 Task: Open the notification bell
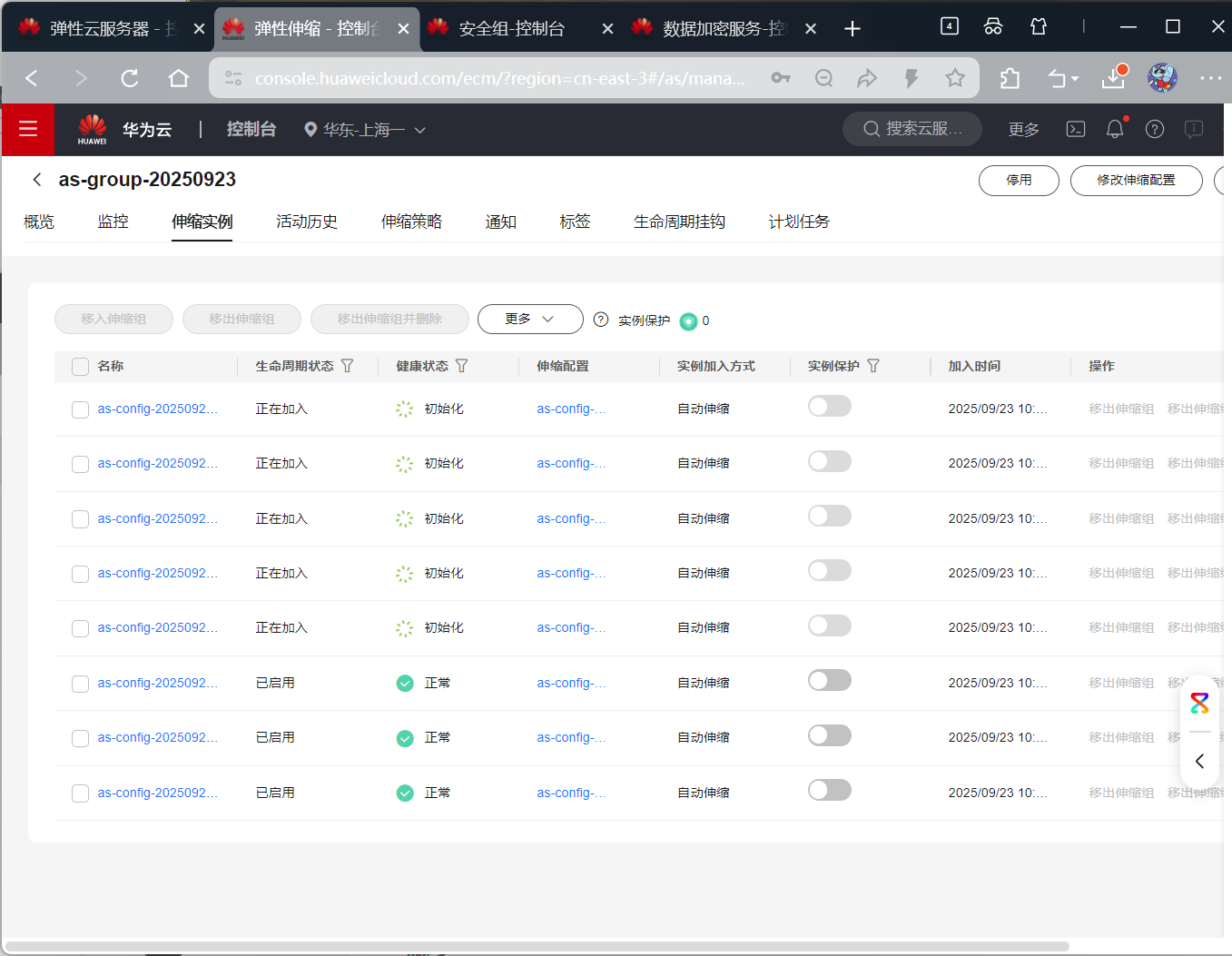(x=1115, y=129)
